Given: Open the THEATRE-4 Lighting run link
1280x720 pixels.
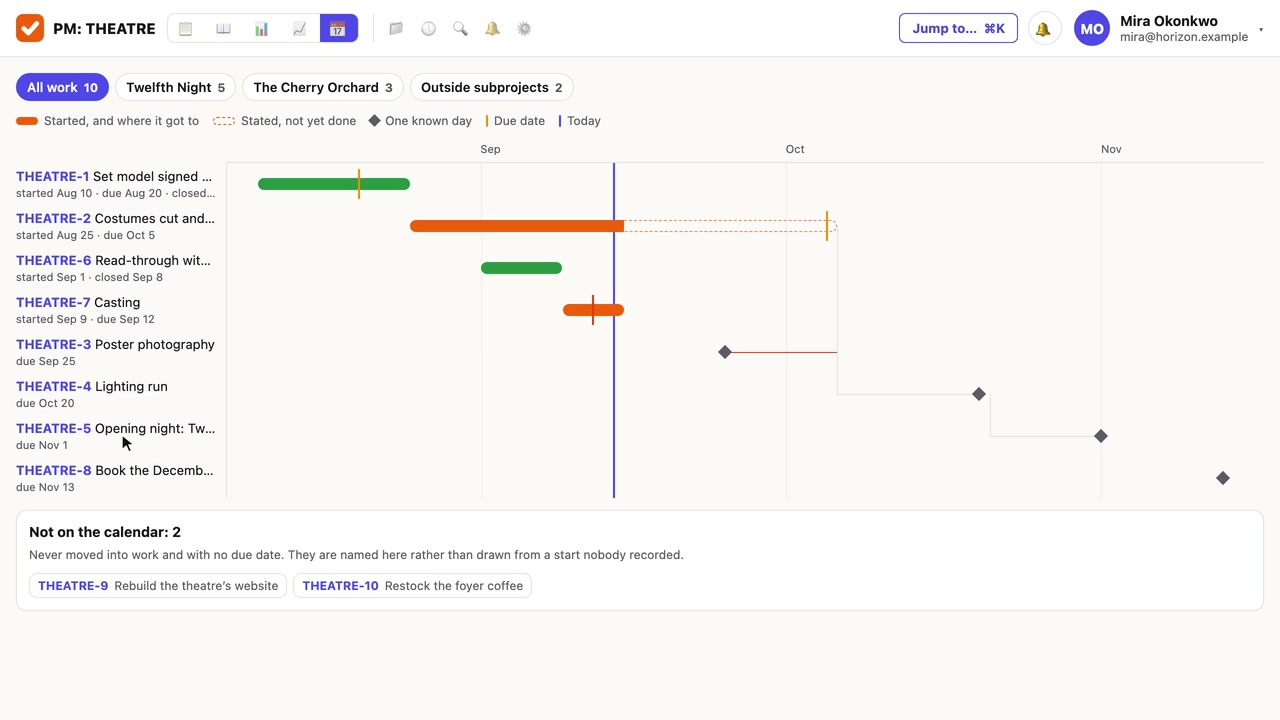Looking at the screenshot, I should [92, 386].
